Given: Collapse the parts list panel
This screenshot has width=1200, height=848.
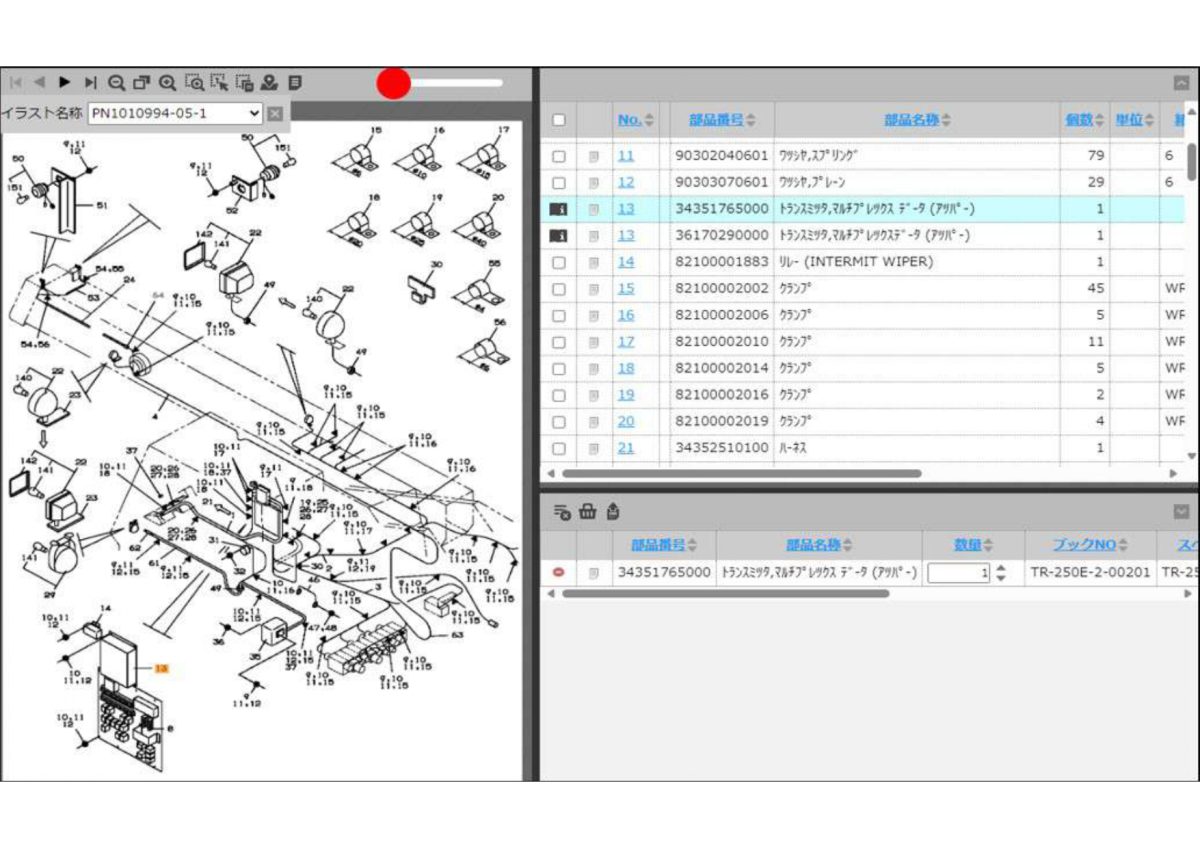Looking at the screenshot, I should pos(1181,83).
